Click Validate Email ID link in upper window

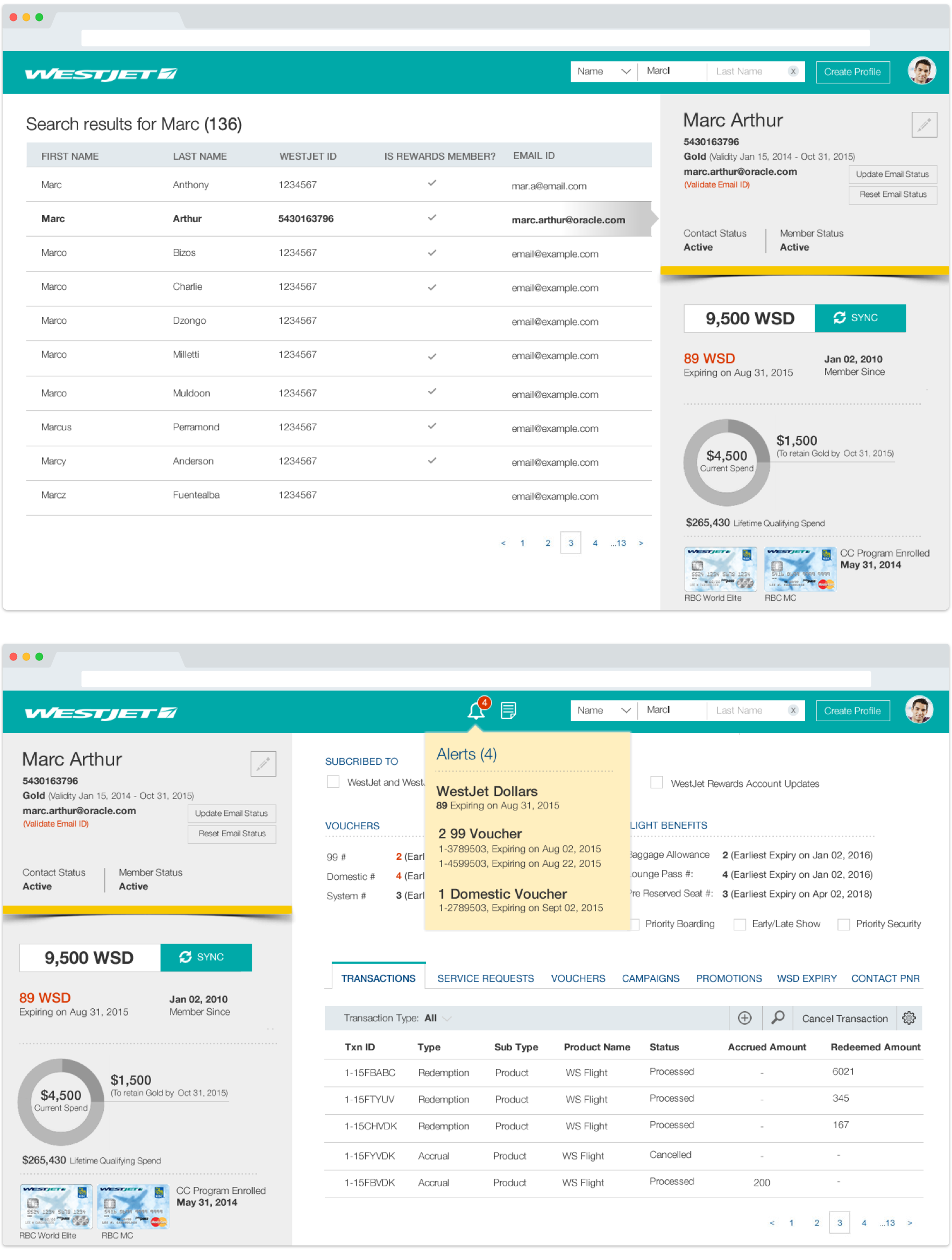point(717,184)
